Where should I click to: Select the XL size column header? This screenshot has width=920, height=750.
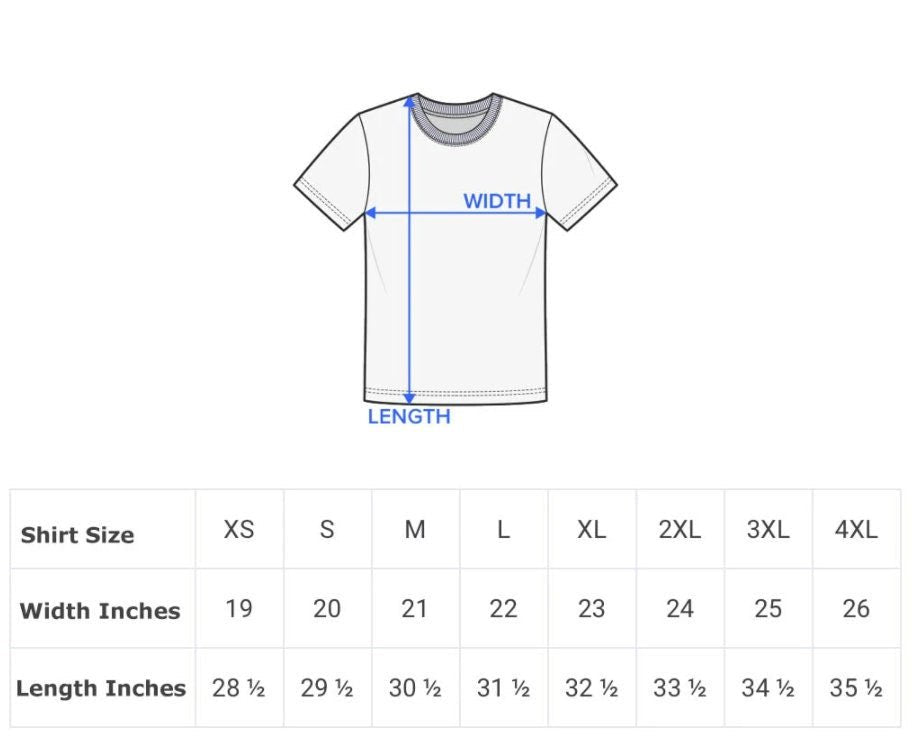click(x=592, y=530)
